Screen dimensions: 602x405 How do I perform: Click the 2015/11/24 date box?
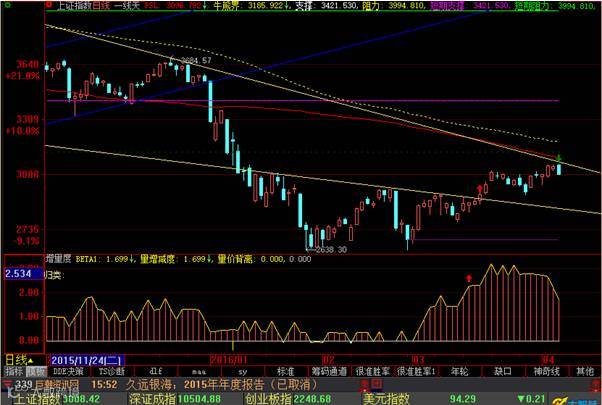coord(86,360)
